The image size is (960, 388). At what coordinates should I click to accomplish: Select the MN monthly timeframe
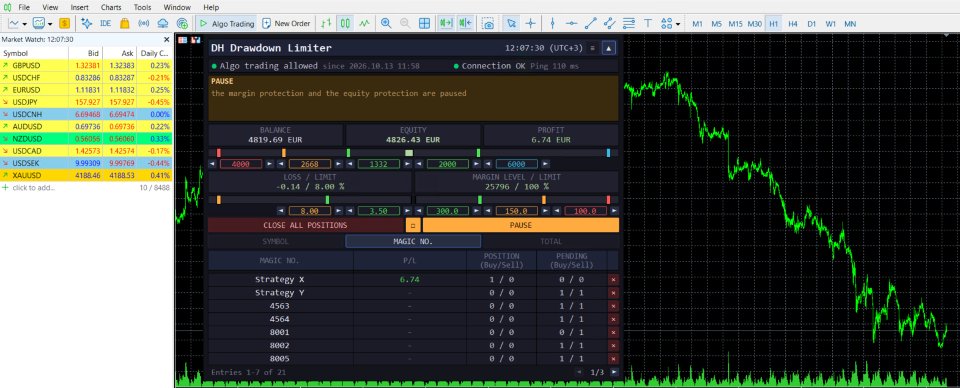pos(850,23)
